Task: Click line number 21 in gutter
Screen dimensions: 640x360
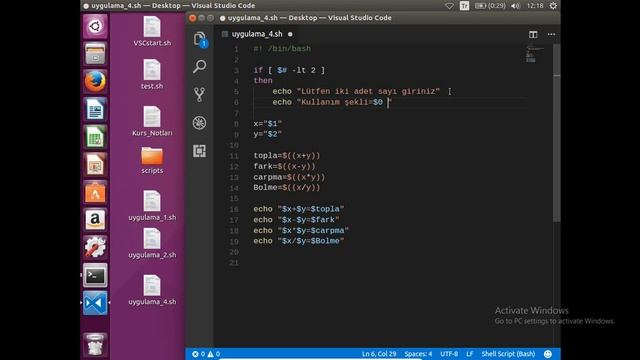Action: 233,263
